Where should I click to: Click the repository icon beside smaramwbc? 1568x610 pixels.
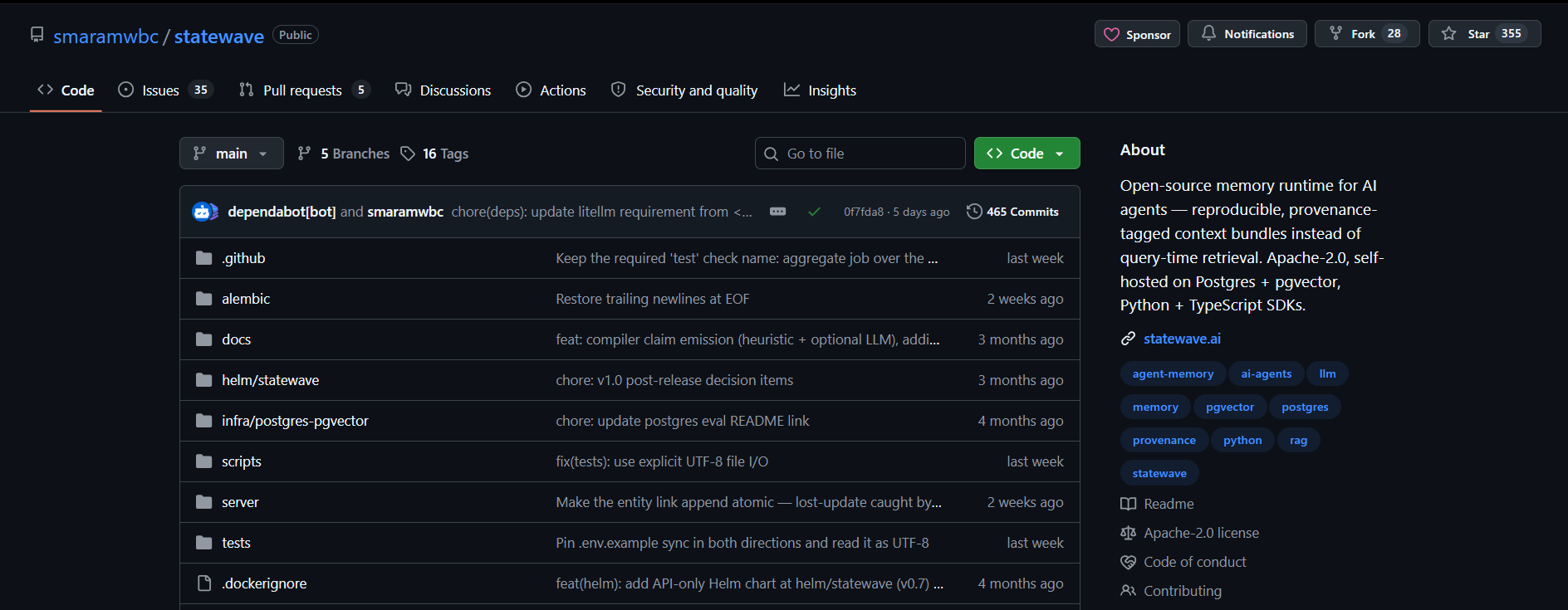[37, 35]
